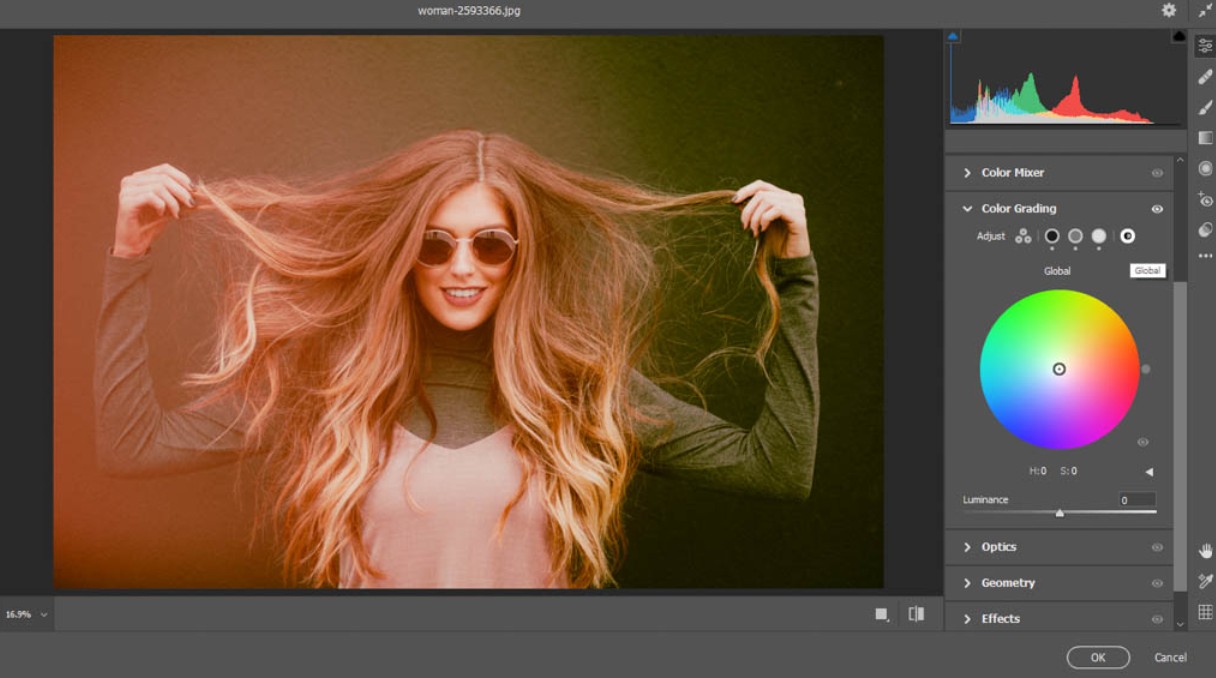The width and height of the screenshot is (1216, 678).
Task: Click the single view display icon
Action: (881, 614)
